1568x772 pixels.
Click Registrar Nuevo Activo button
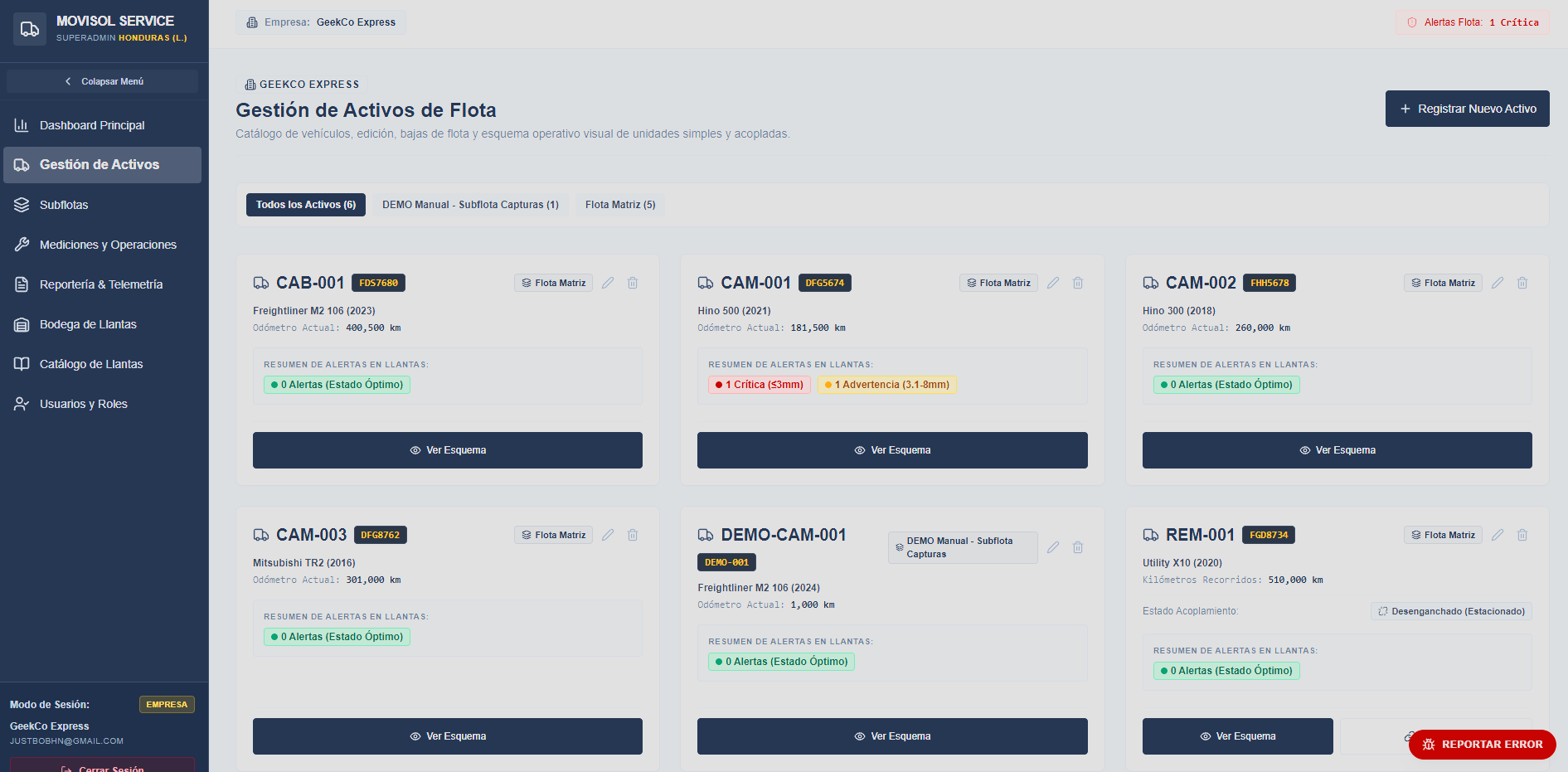(x=1468, y=109)
